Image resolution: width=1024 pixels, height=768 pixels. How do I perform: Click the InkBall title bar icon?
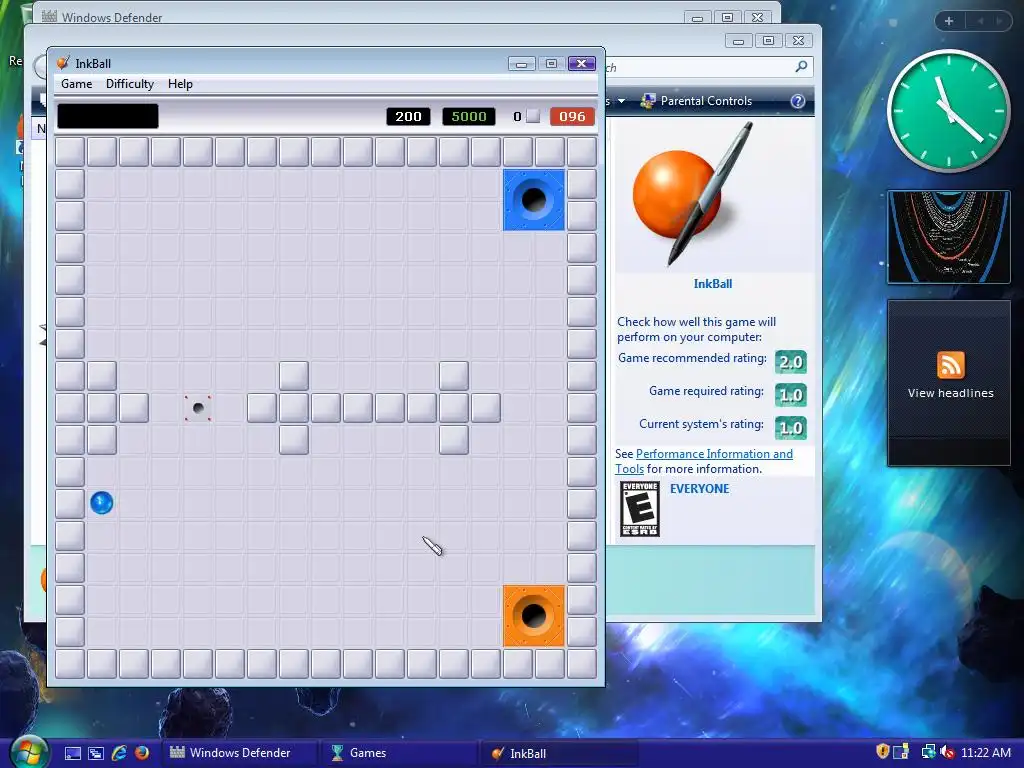pos(63,63)
